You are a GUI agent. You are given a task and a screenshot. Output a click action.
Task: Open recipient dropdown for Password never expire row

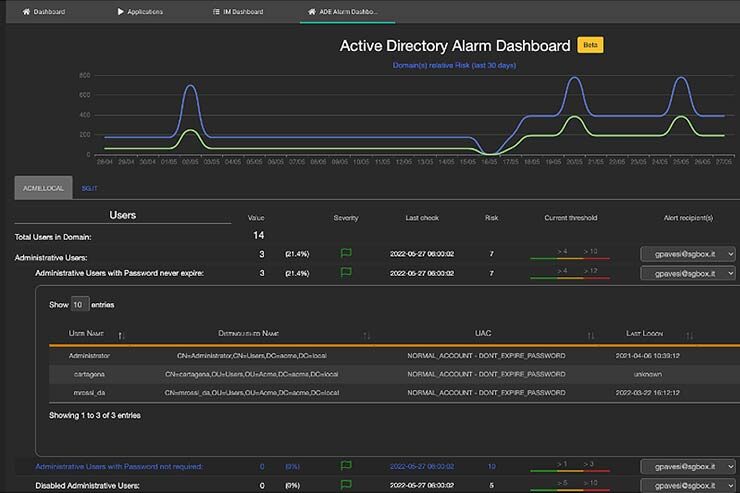click(688, 273)
